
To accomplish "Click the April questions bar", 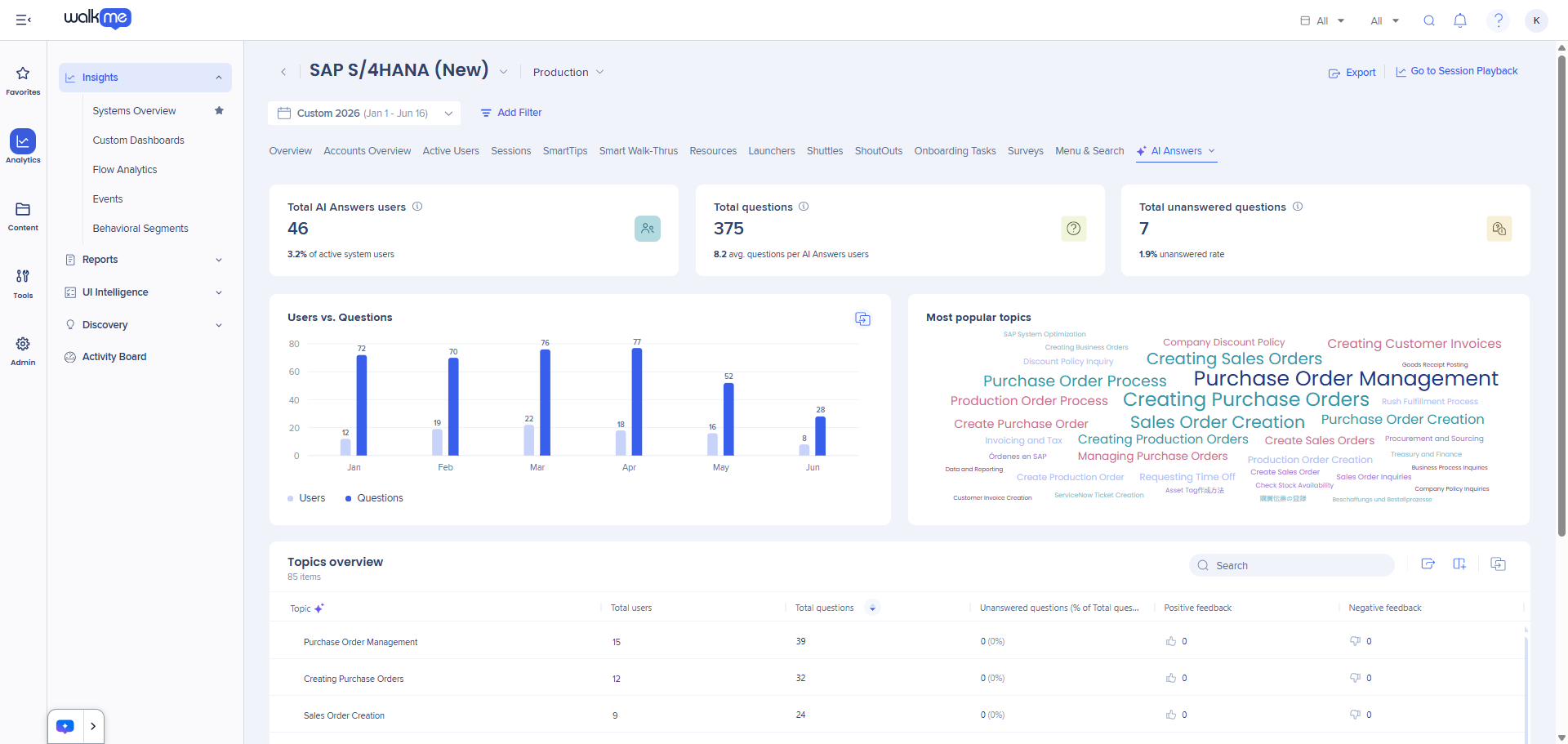I will click(x=637, y=402).
